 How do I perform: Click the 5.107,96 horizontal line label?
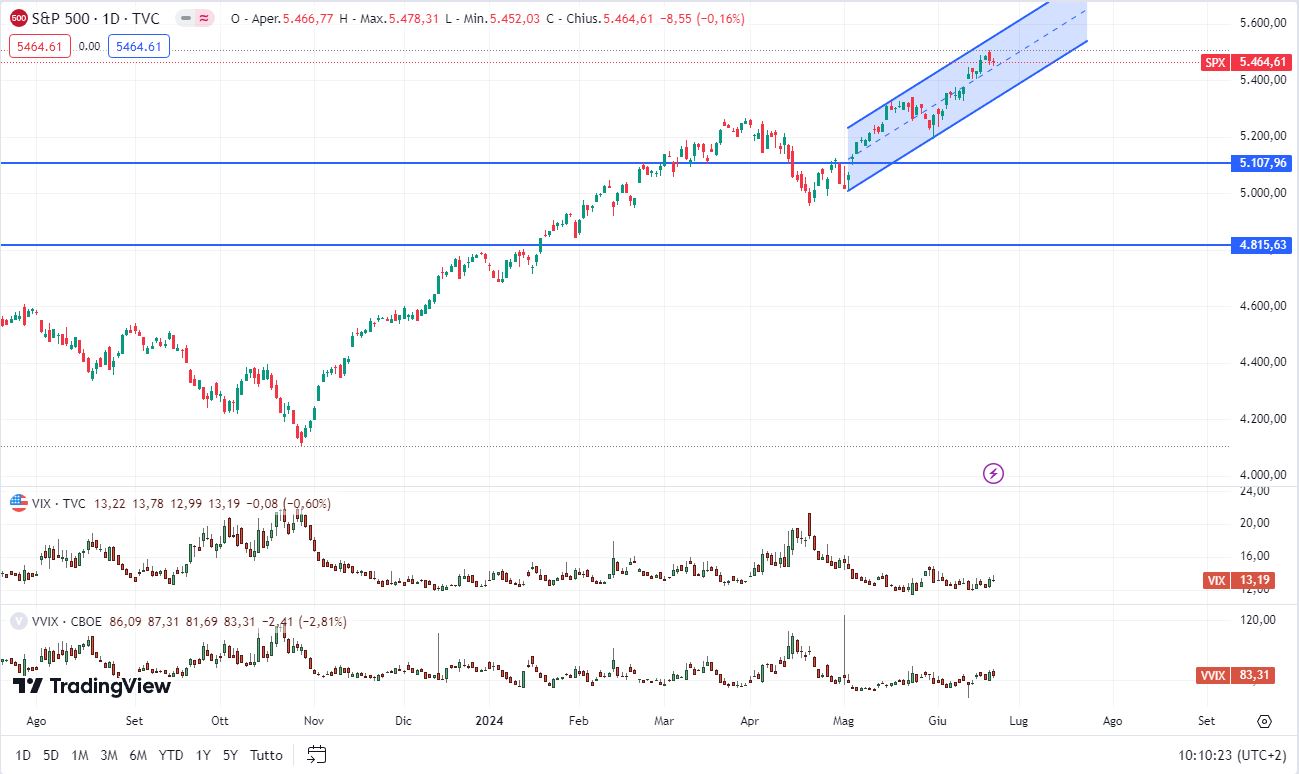[1260, 162]
